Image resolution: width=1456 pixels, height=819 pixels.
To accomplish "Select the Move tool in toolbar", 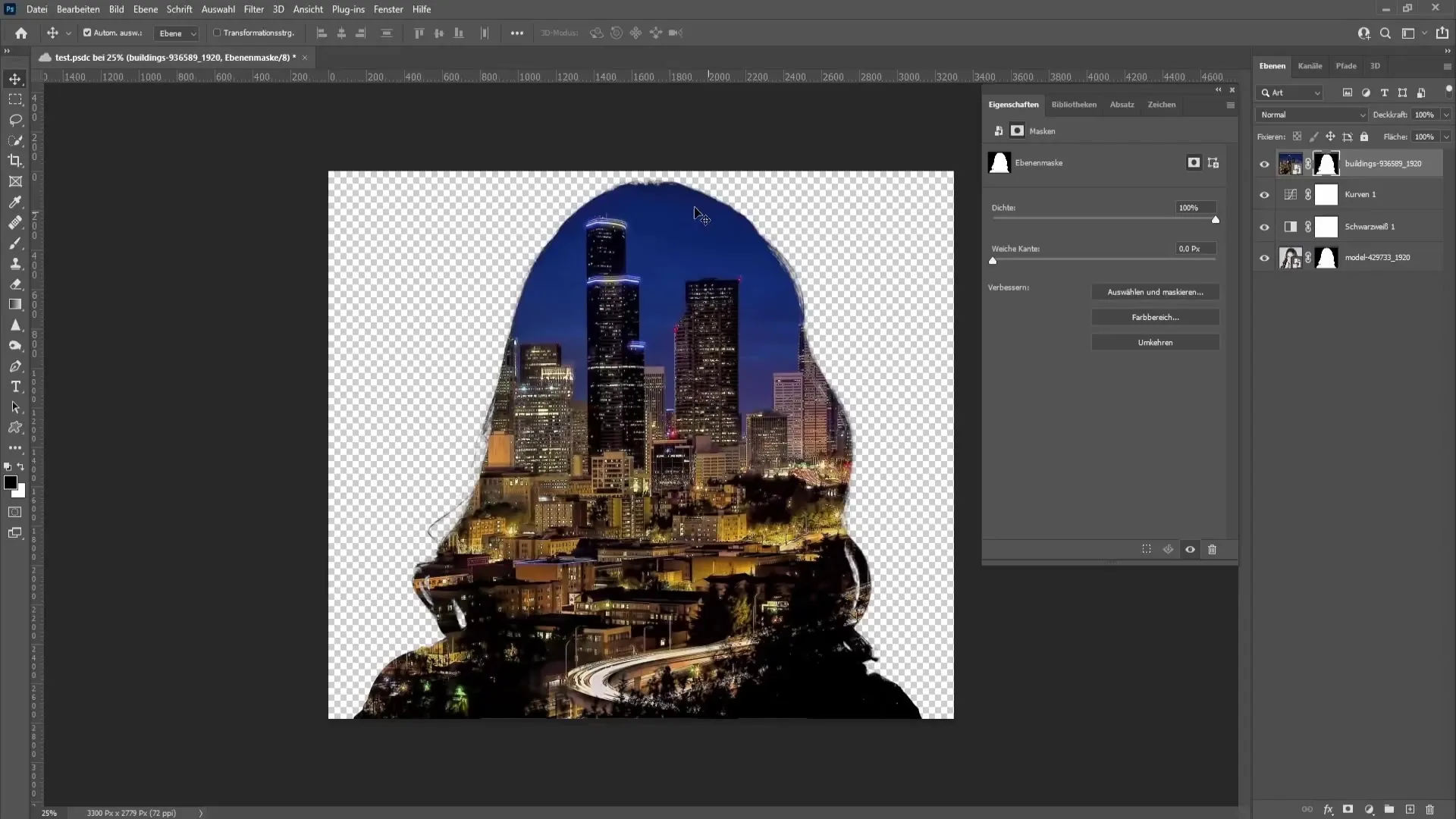I will (x=15, y=78).
